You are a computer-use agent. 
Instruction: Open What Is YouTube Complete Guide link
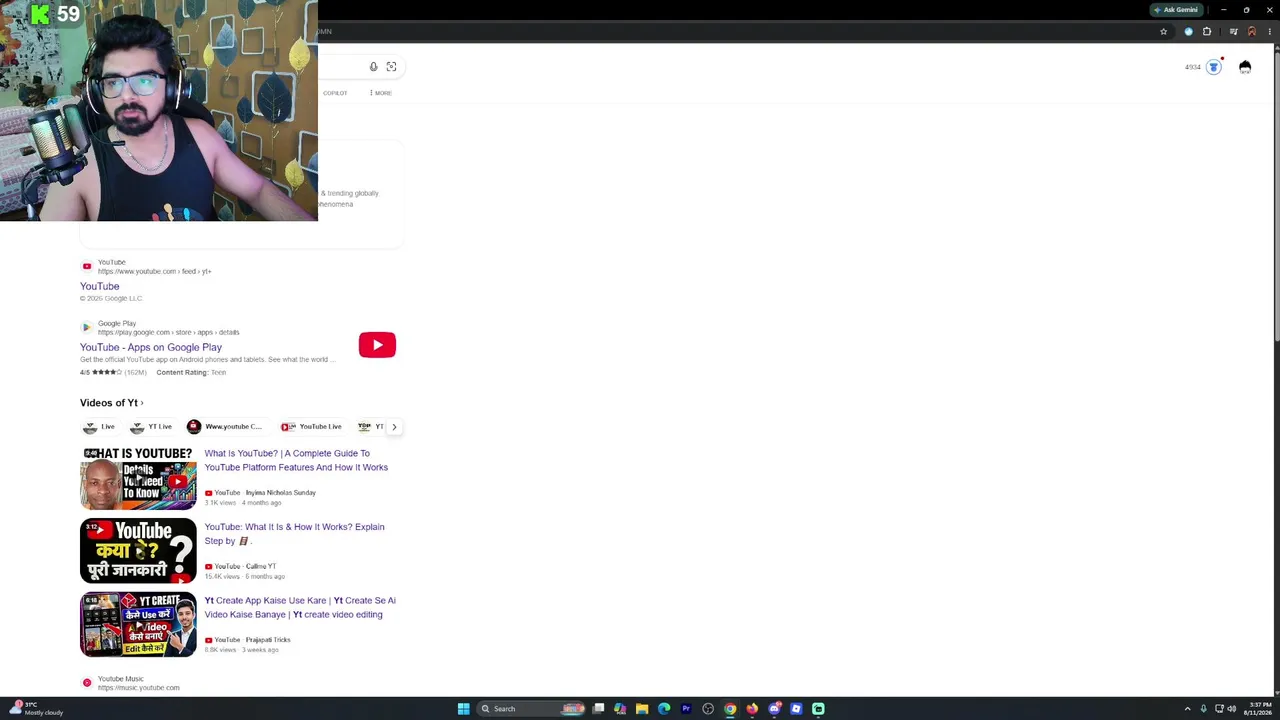[x=296, y=460]
